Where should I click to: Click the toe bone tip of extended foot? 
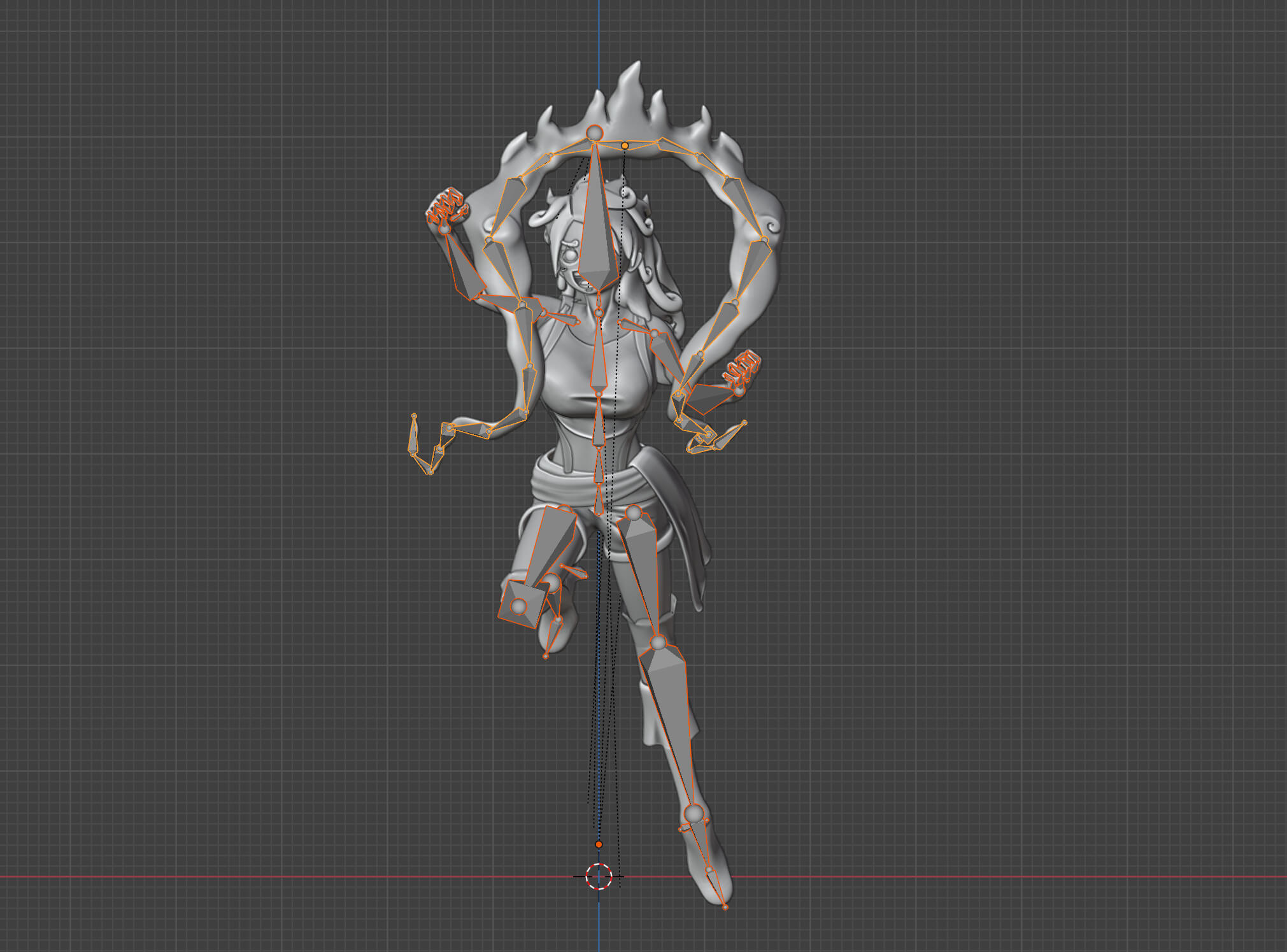725,907
